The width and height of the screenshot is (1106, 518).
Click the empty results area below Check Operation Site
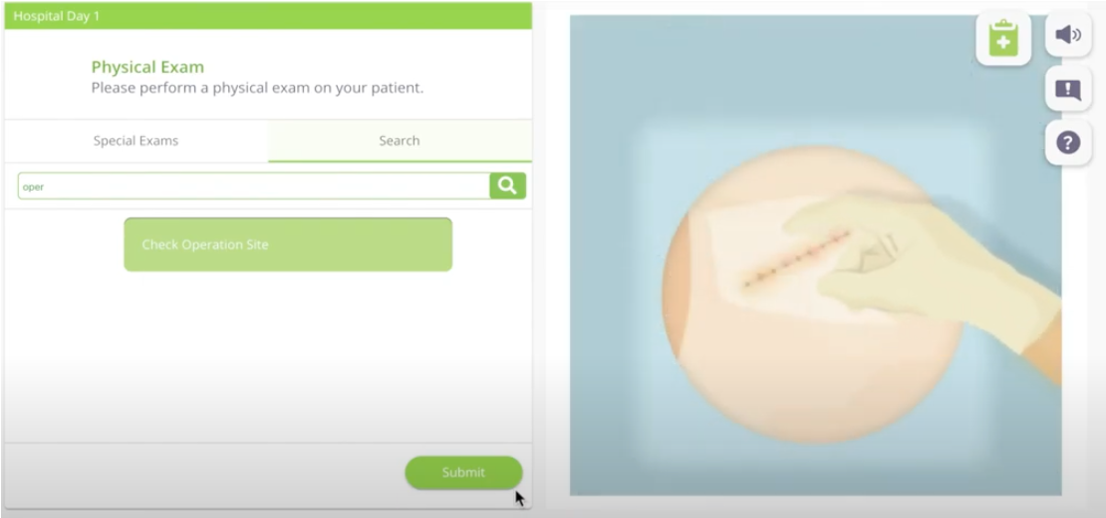pos(268,353)
